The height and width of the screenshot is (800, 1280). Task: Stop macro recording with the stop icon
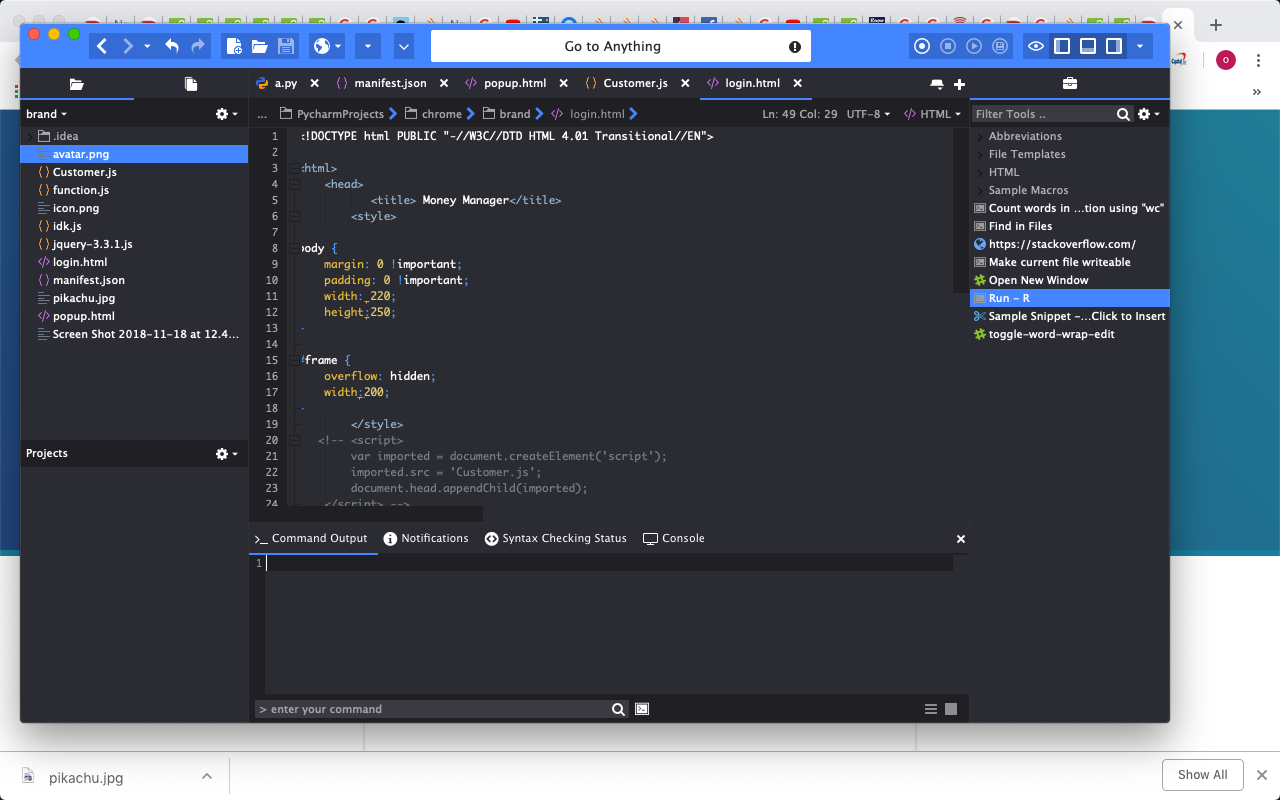click(x=948, y=46)
